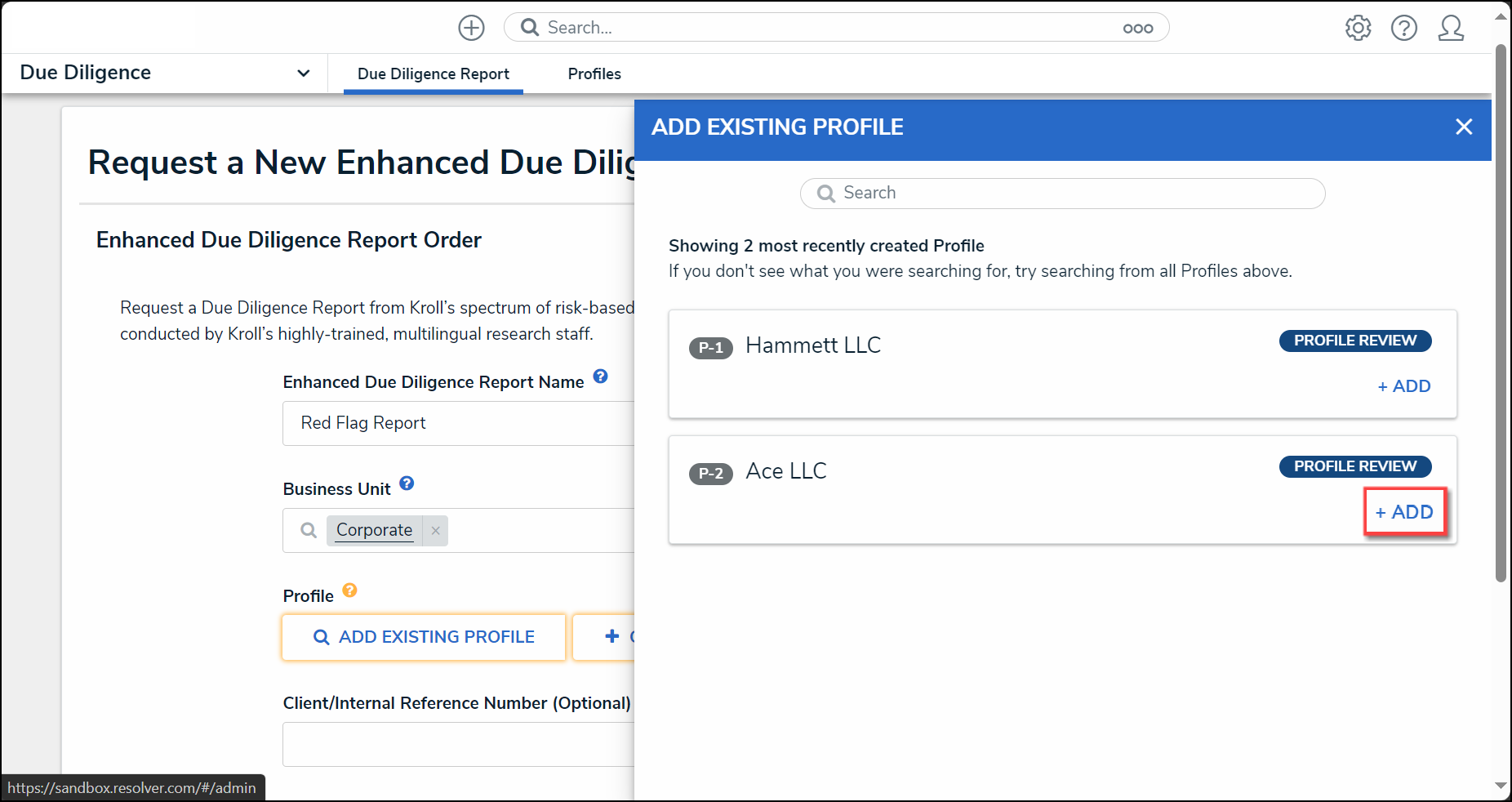
Task: Click the three-circle options icon in search bar
Action: point(1137,29)
